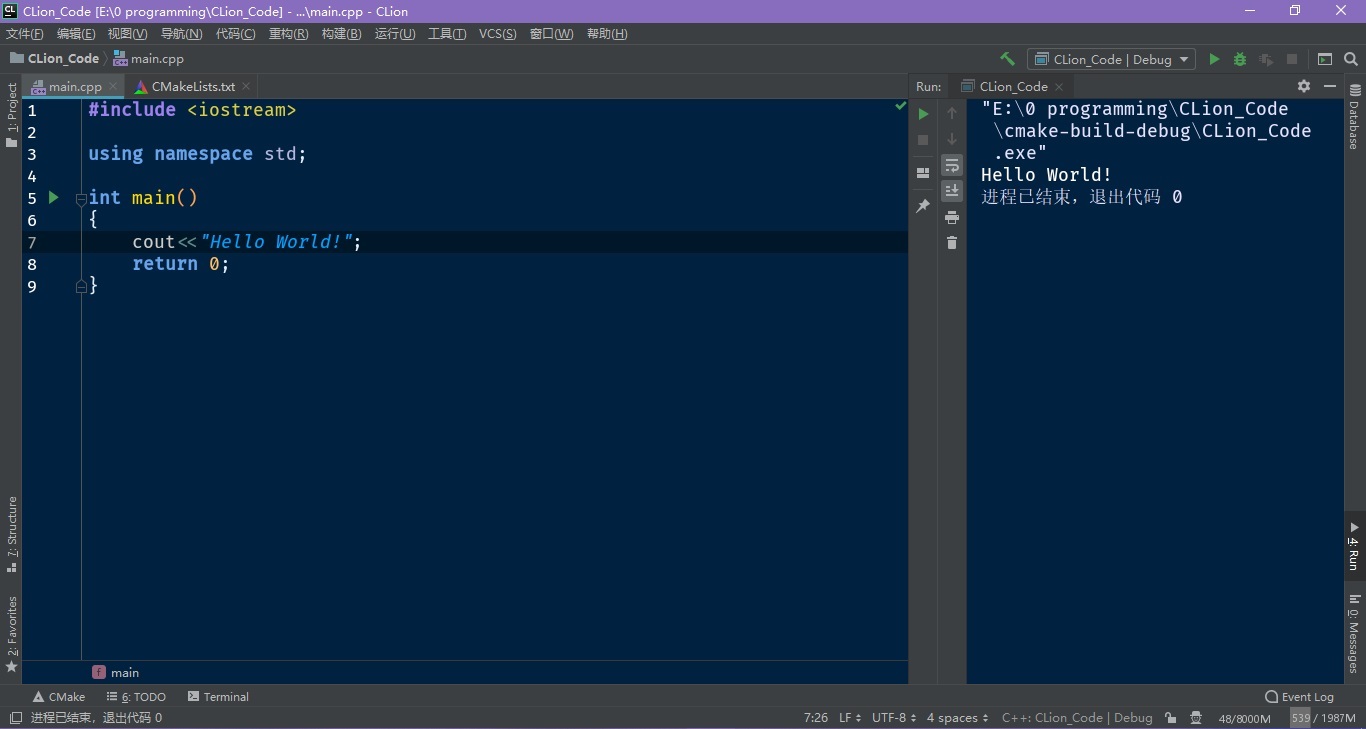Open the inspections profile hector icon
The width and height of the screenshot is (1366, 729).
pyautogui.click(x=1196, y=718)
